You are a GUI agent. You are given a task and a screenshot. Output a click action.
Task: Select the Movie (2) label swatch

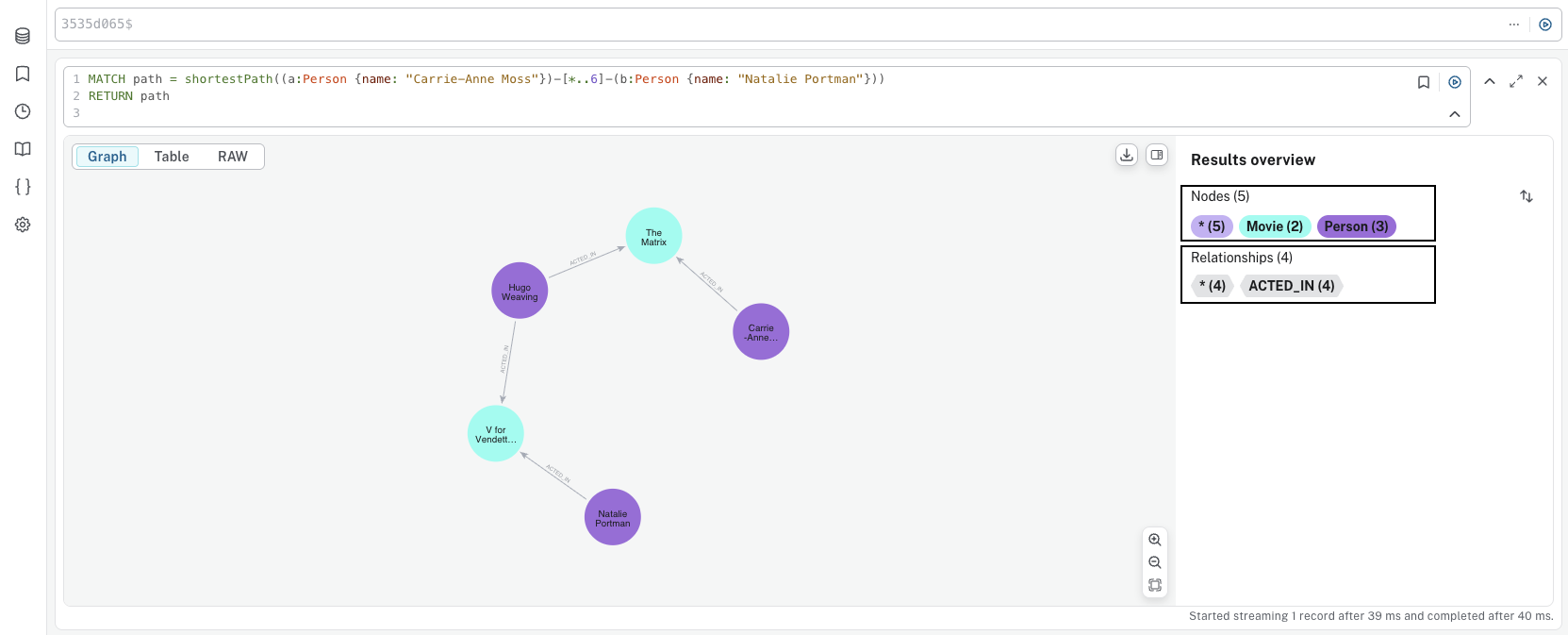click(1274, 226)
